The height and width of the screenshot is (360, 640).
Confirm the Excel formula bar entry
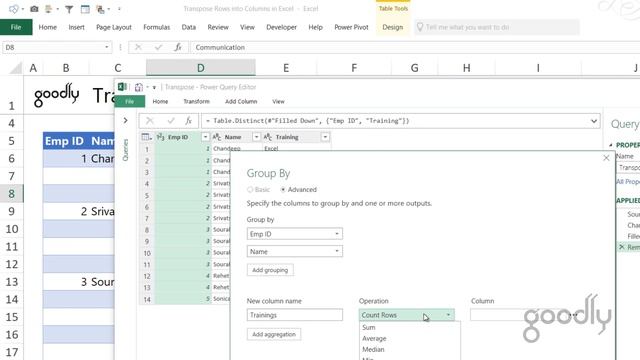(x=158, y=47)
